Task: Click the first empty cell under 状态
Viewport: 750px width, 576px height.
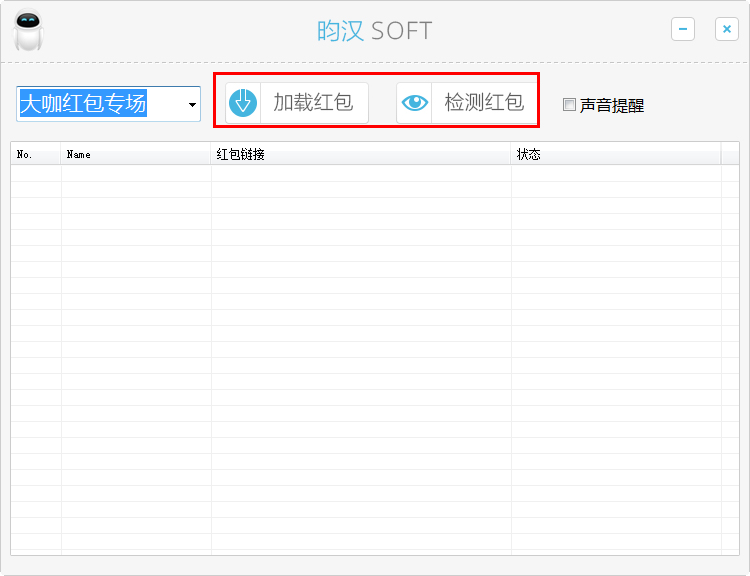Action: [x=616, y=173]
